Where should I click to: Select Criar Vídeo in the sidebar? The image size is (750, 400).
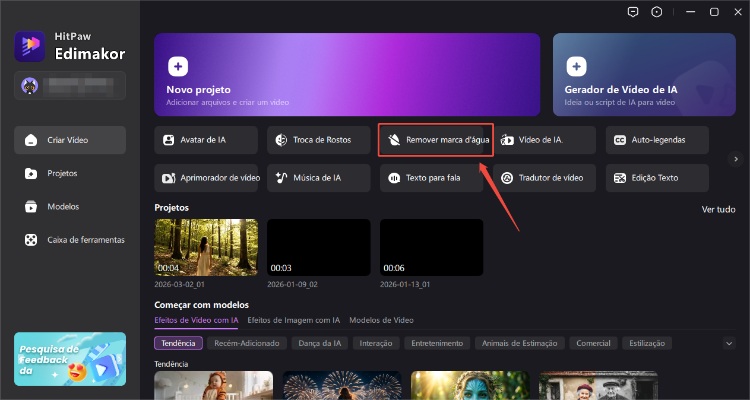70,140
